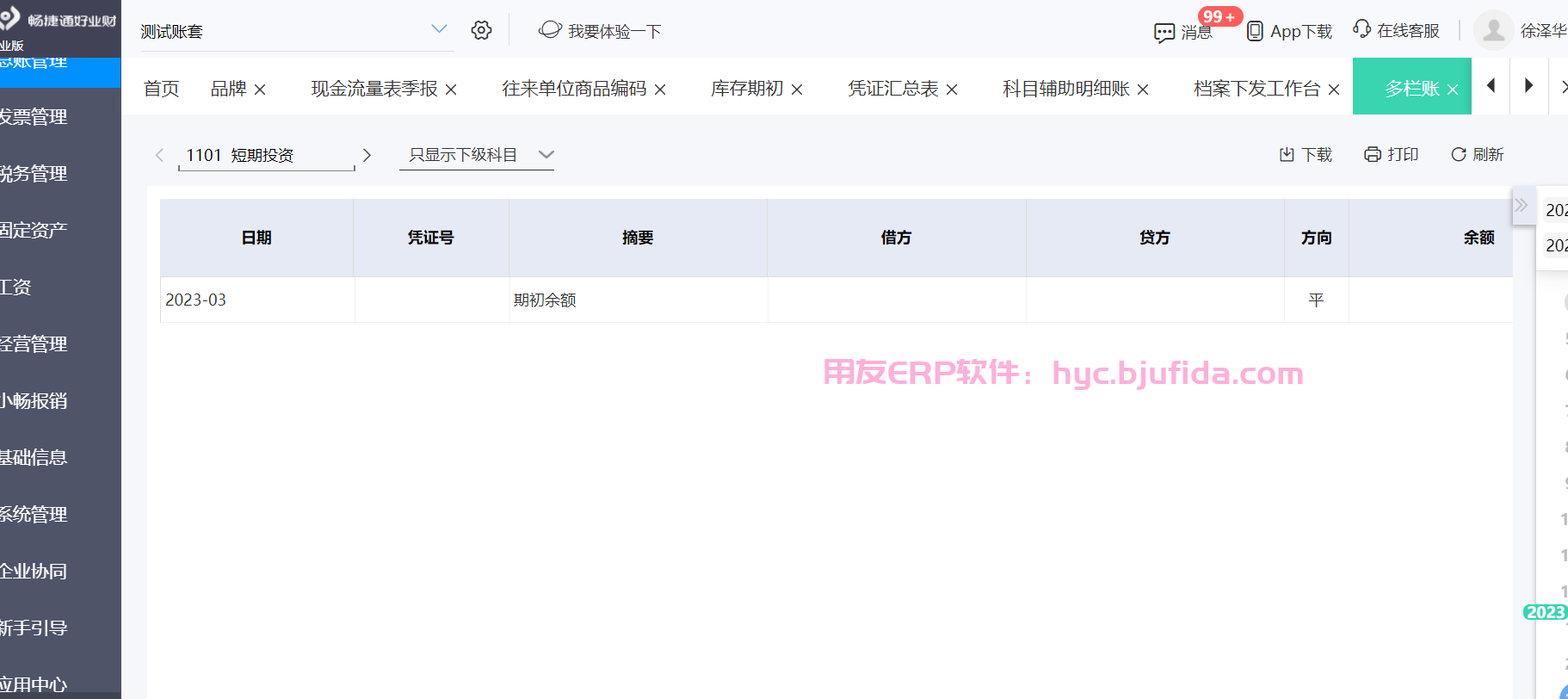
Task: Open 固定资产 in the sidebar
Action: coord(34,230)
